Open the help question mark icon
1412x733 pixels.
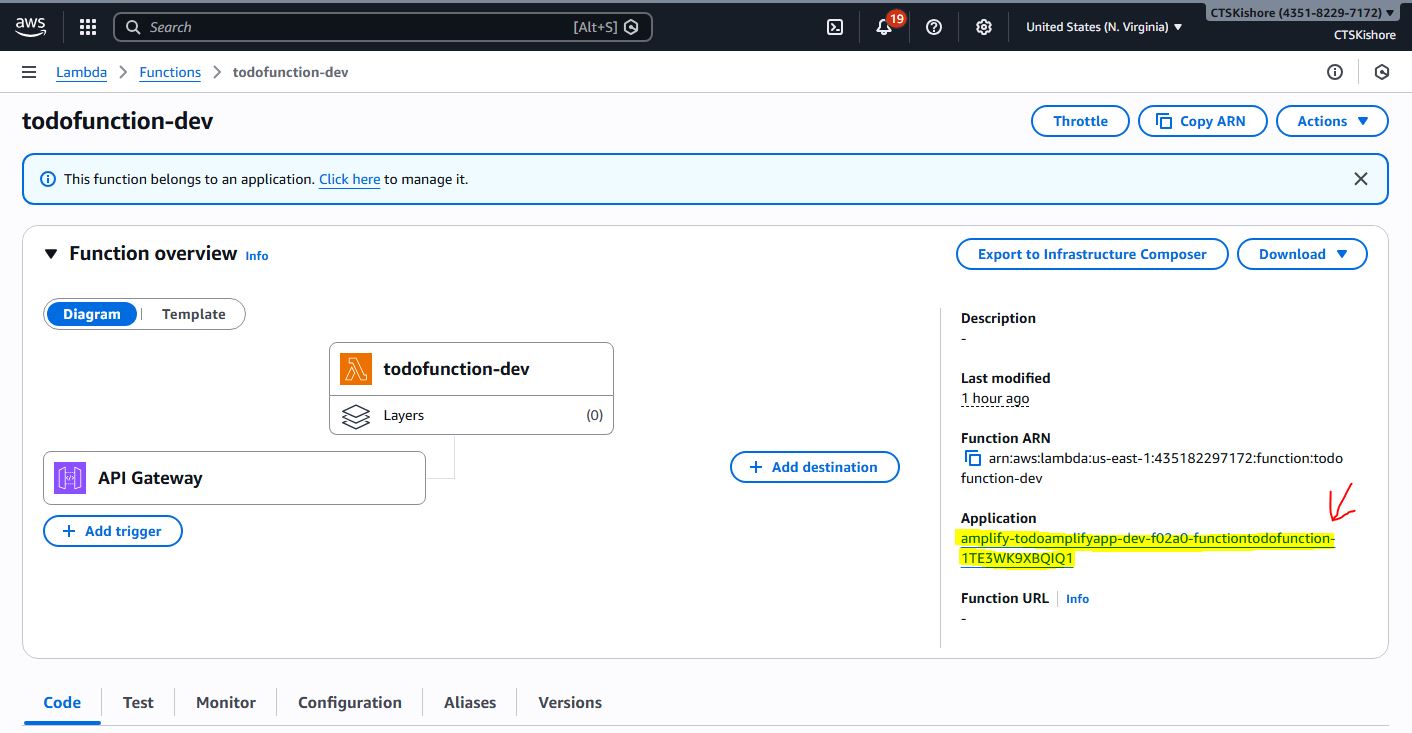click(934, 27)
